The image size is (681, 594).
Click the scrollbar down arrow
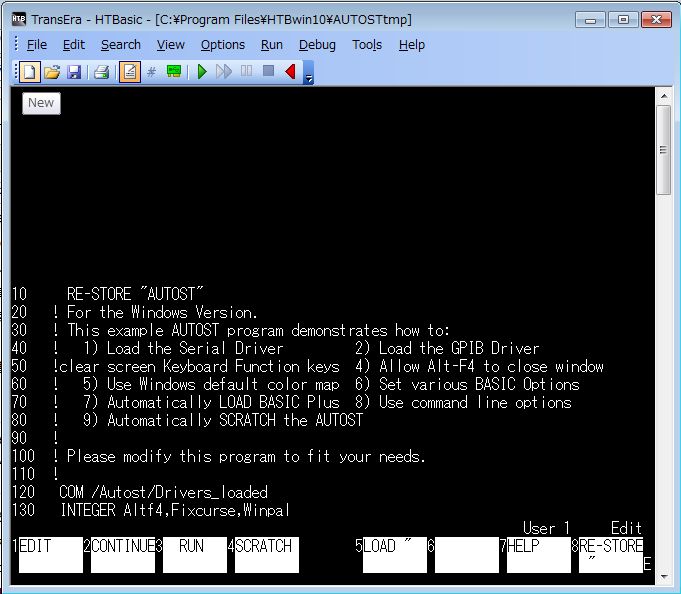pyautogui.click(x=664, y=577)
